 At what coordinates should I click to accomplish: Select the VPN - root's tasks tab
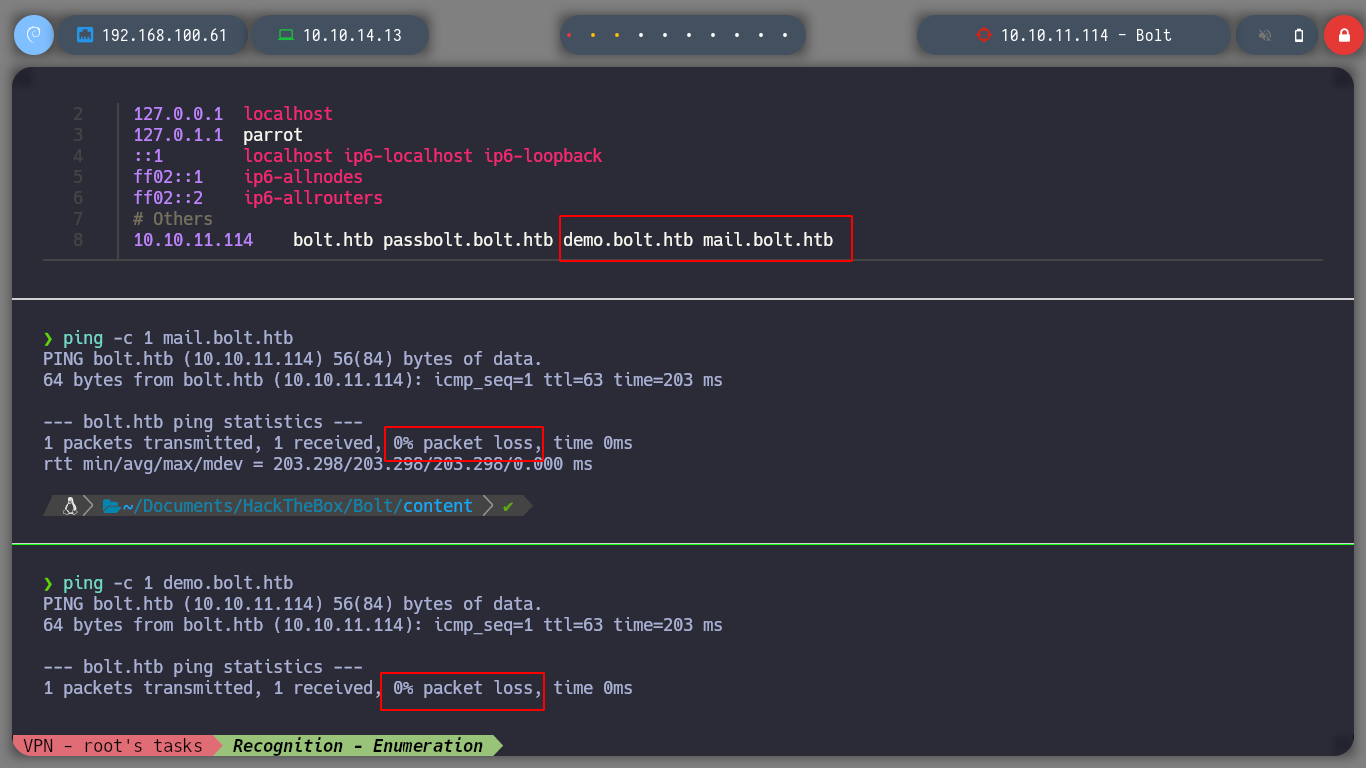pos(113,746)
